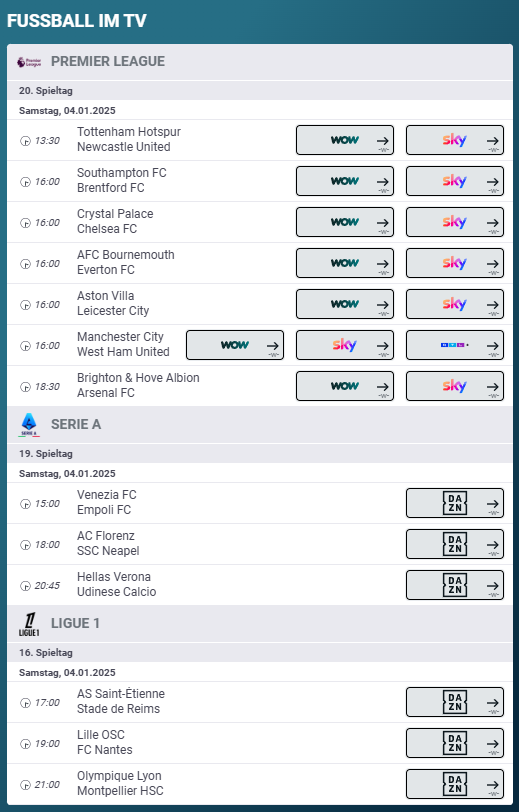Click the Ligue 1 section heading
The width and height of the screenshot is (519, 812).
coord(75,624)
